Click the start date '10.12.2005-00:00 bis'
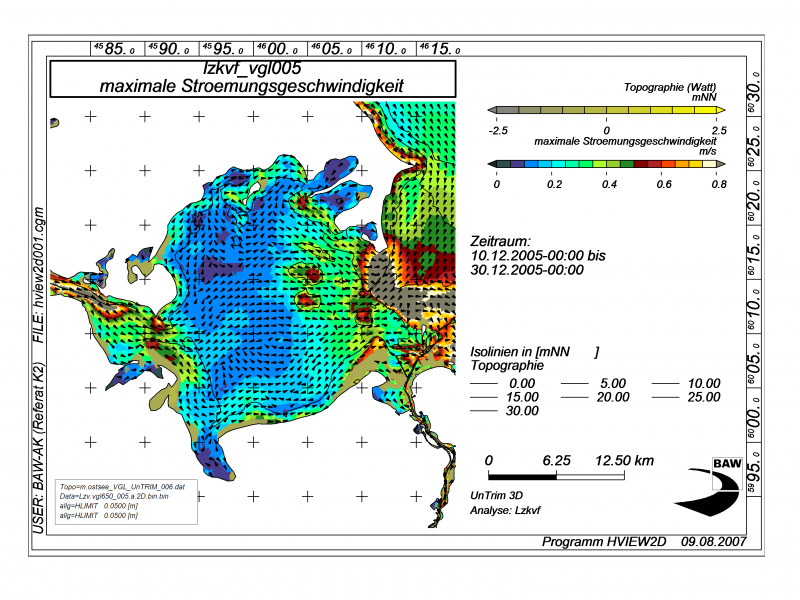 tap(538, 256)
